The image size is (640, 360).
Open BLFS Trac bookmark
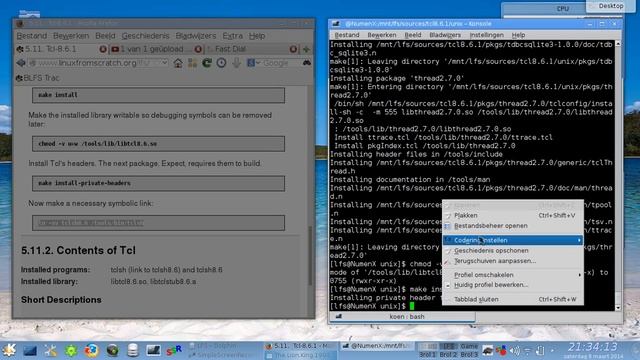pyautogui.click(x=38, y=78)
